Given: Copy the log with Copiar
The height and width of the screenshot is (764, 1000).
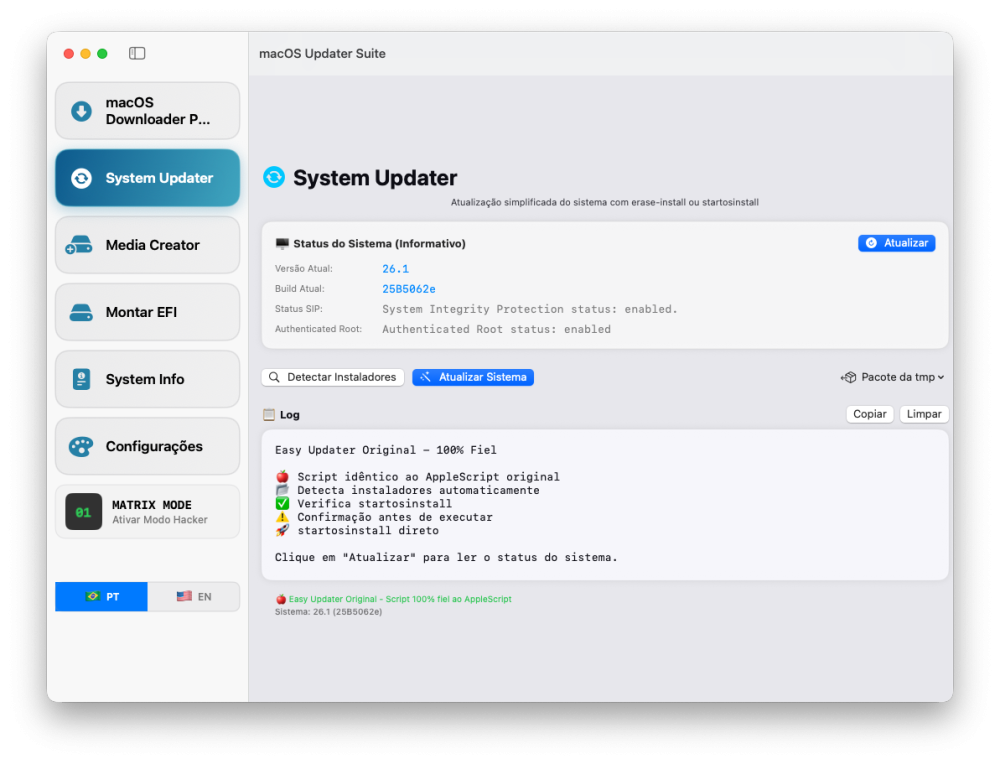Looking at the screenshot, I should click(870, 415).
